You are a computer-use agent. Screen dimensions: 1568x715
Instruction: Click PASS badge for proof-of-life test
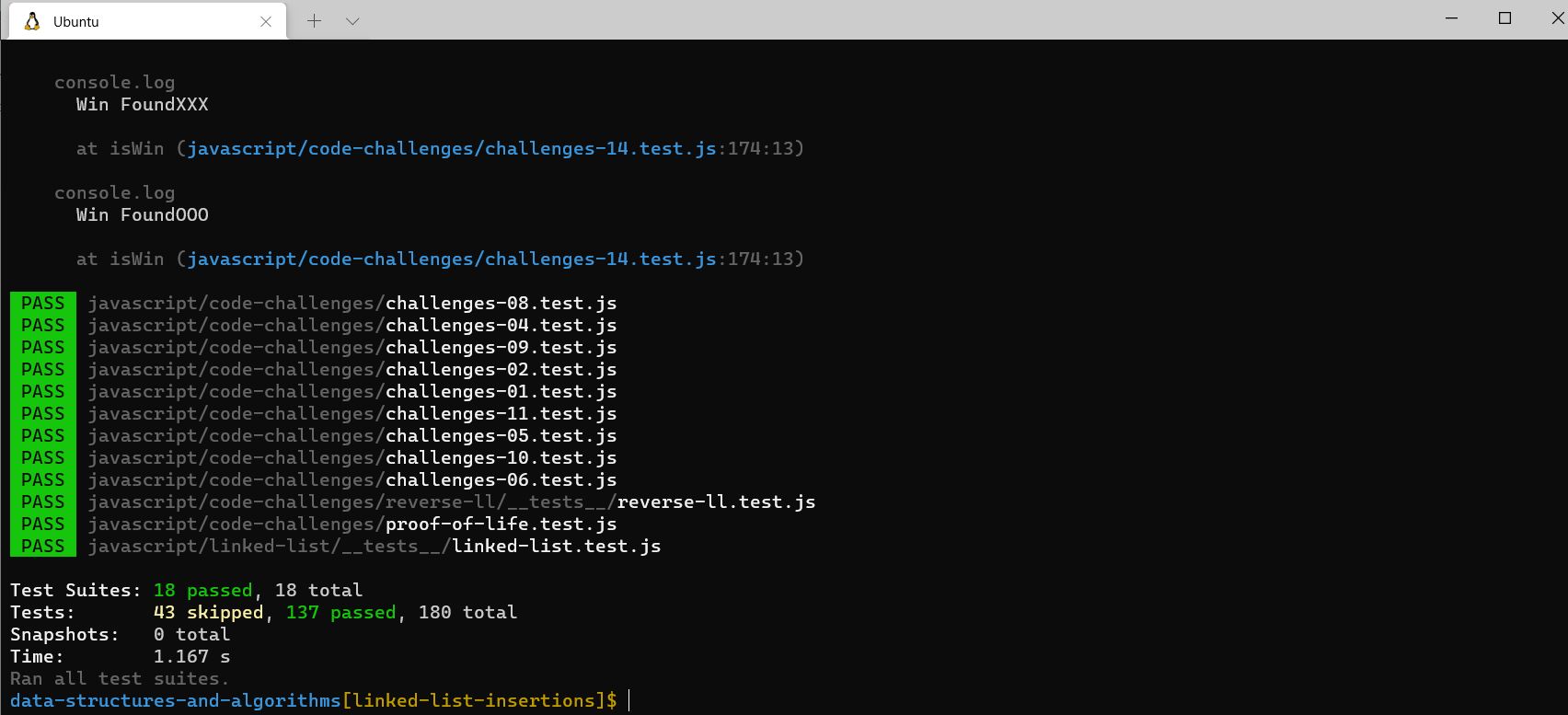click(42, 524)
